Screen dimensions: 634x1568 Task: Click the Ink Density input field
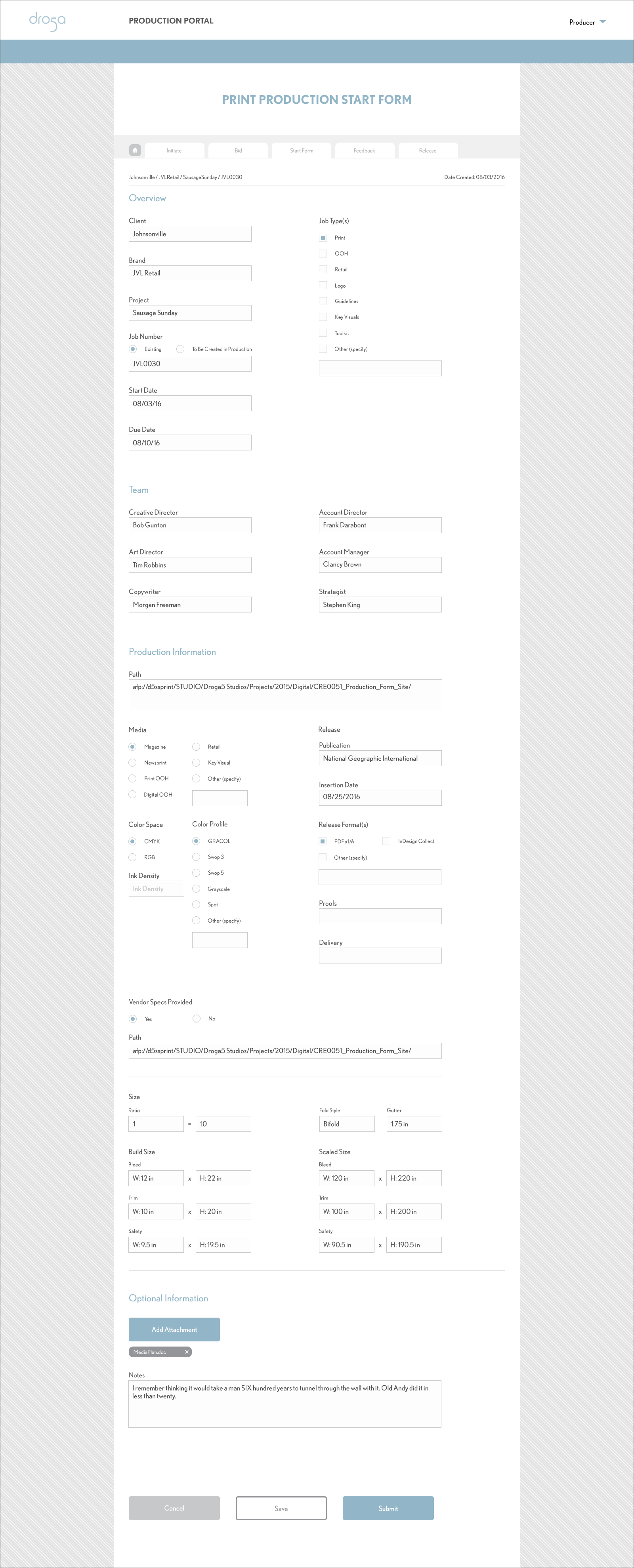click(x=156, y=889)
